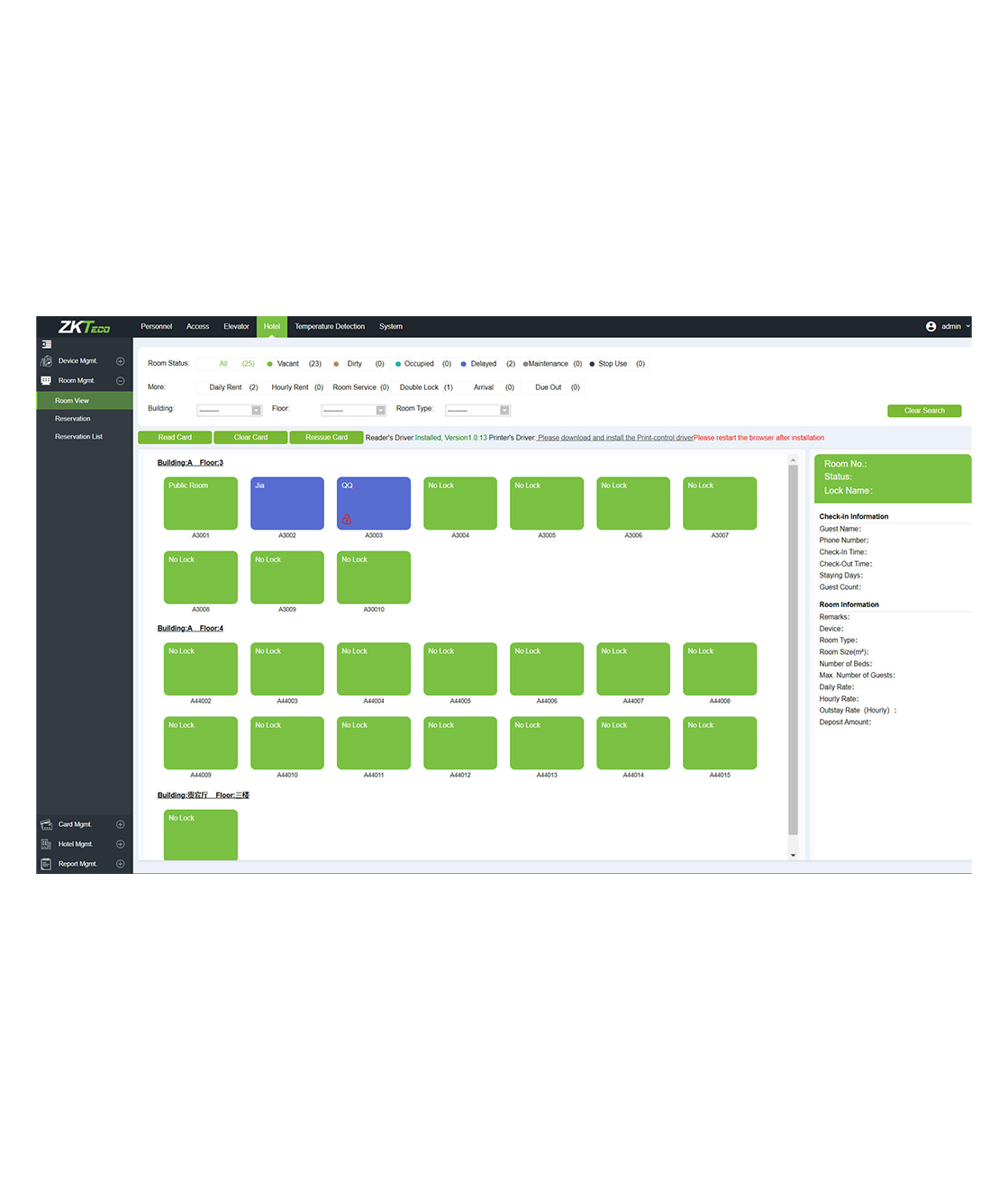The height and width of the screenshot is (1190, 1008).
Task: Click the ZKTeco logo
Action: pyautogui.click(x=84, y=327)
